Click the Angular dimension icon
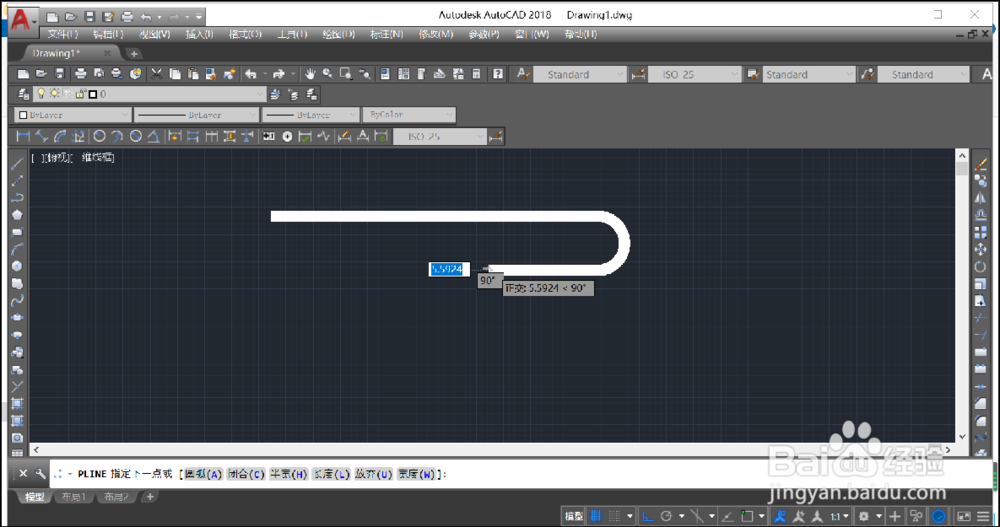 154,136
